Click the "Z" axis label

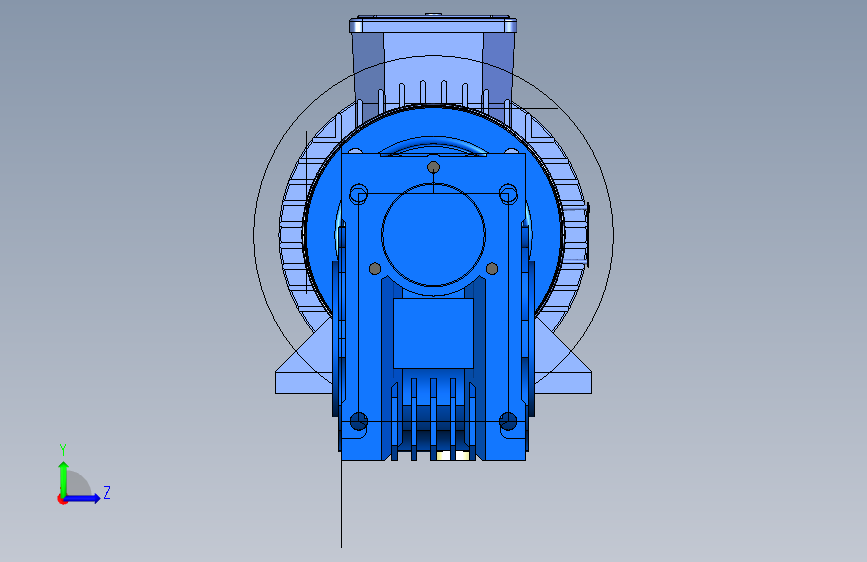point(107,492)
